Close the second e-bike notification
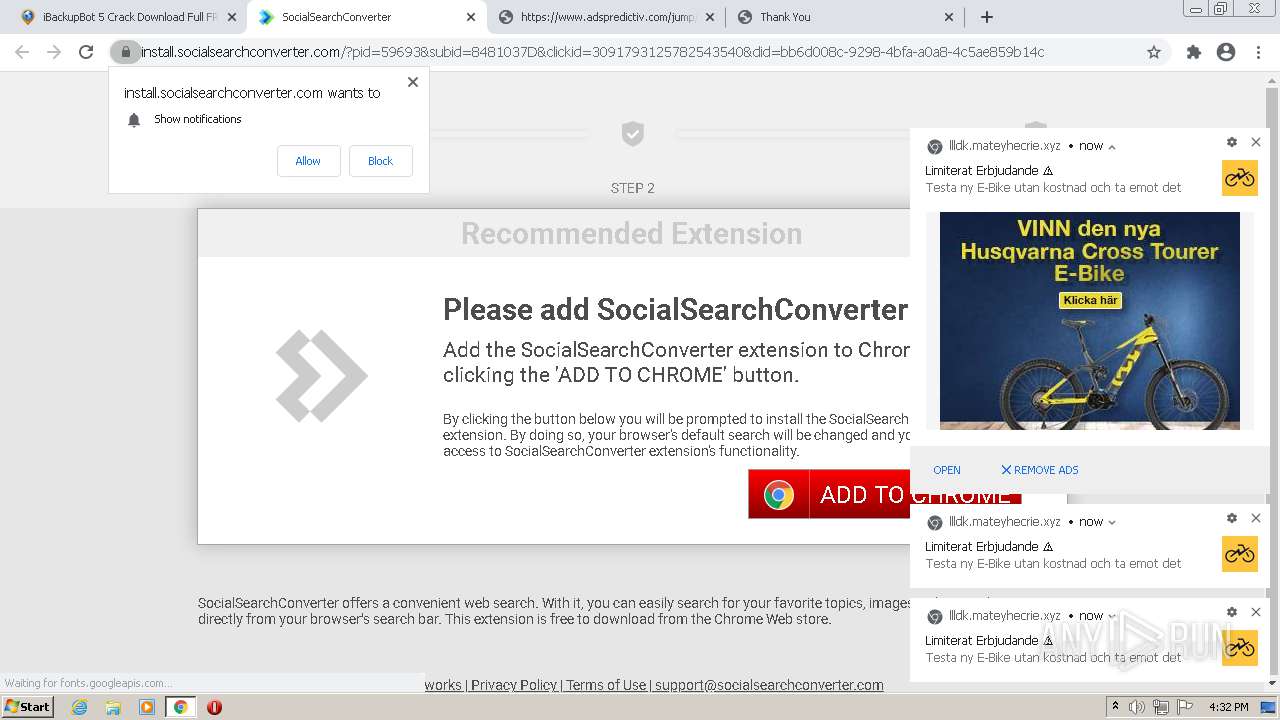The height and width of the screenshot is (720, 1280). pos(1256,518)
